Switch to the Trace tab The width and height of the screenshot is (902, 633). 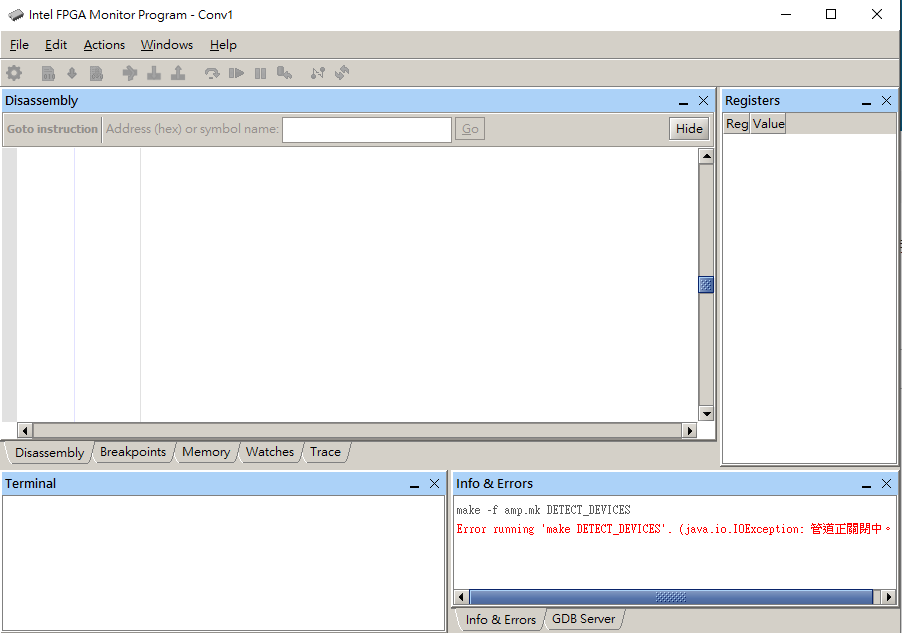click(x=326, y=452)
